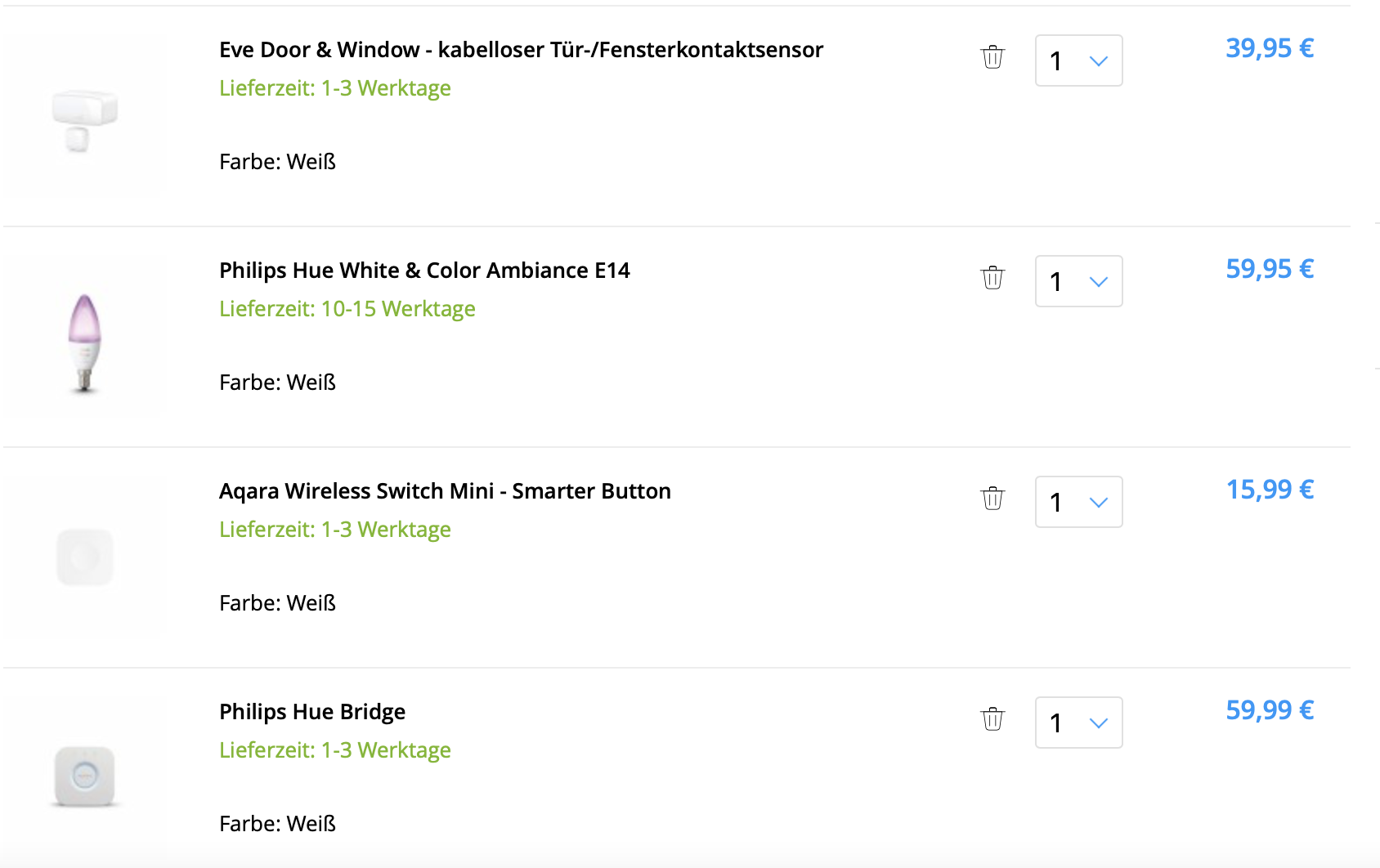Remove Philips Hue Bridge using trash icon
Screen dimensions: 1380x868
[992, 719]
